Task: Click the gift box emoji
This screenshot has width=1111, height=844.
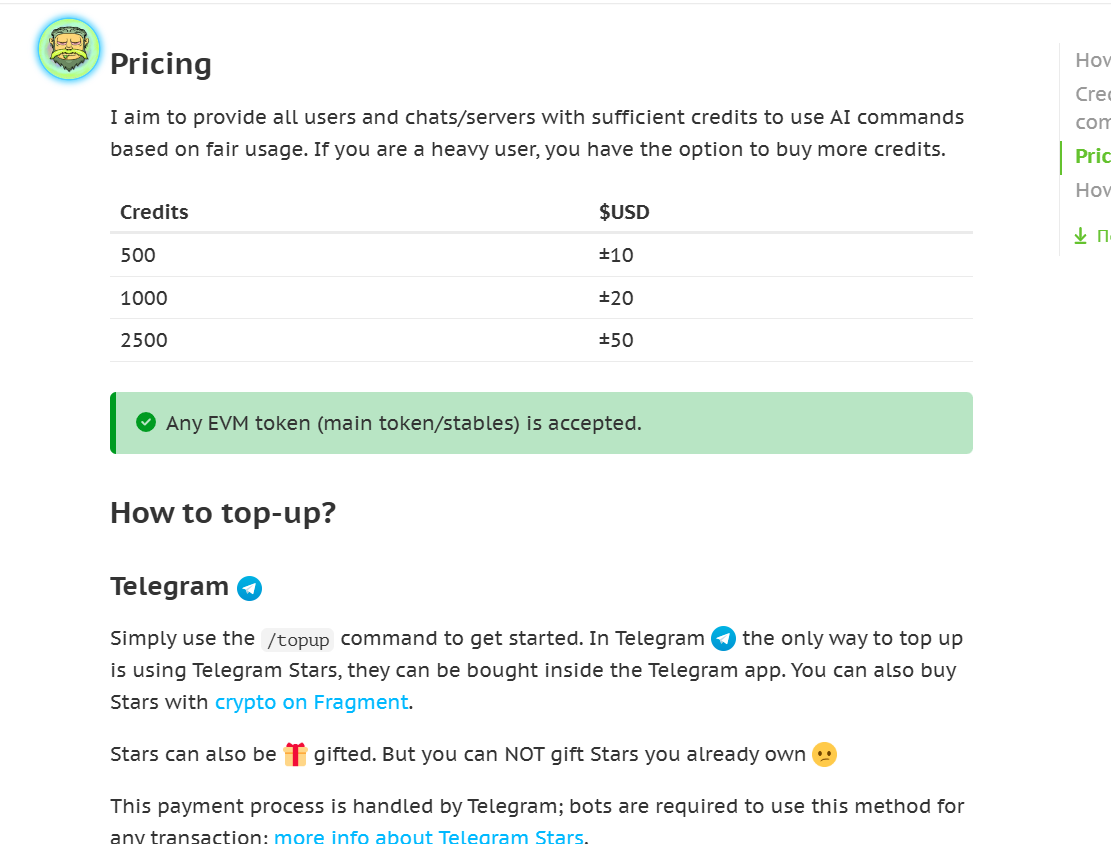Action: [295, 754]
